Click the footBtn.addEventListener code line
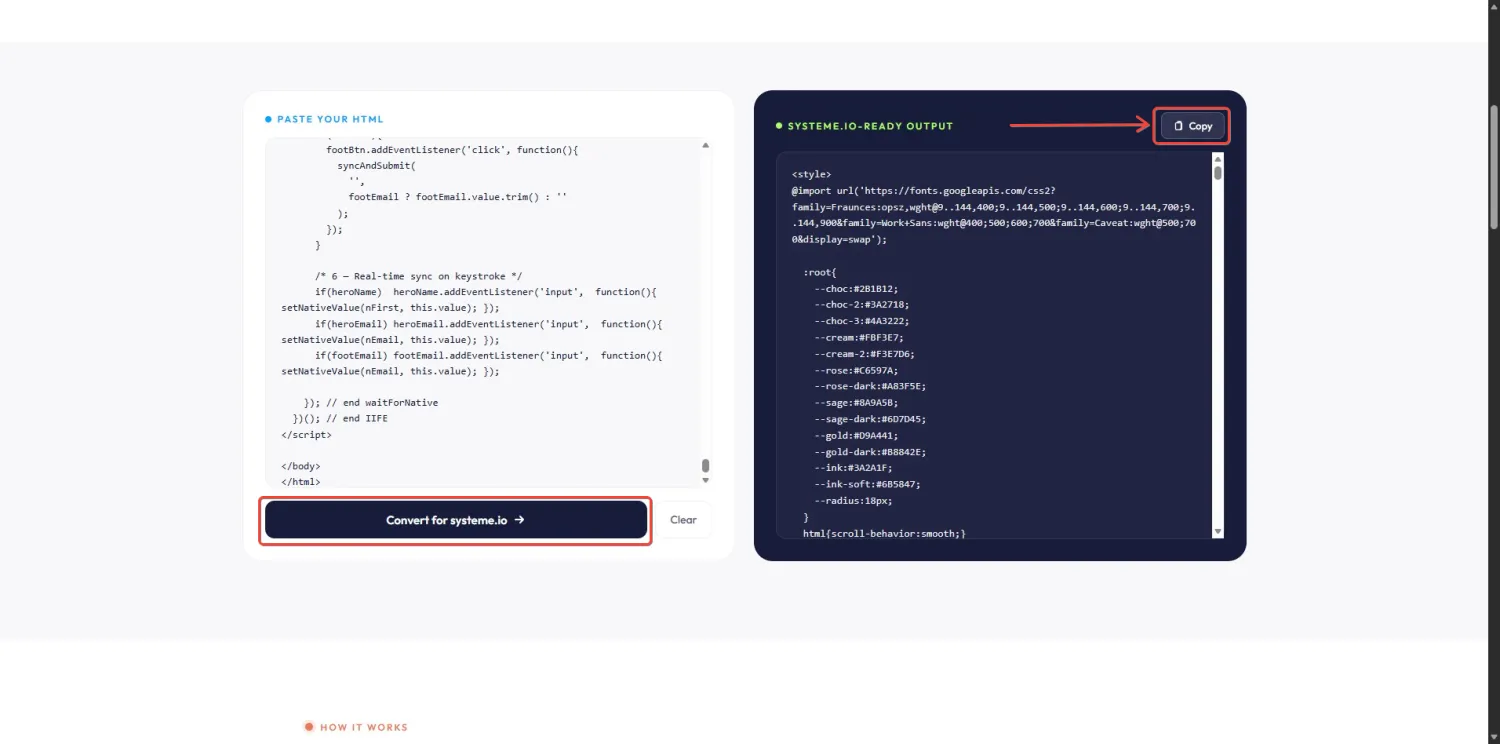The height and width of the screenshot is (744, 1500). [x=452, y=150]
